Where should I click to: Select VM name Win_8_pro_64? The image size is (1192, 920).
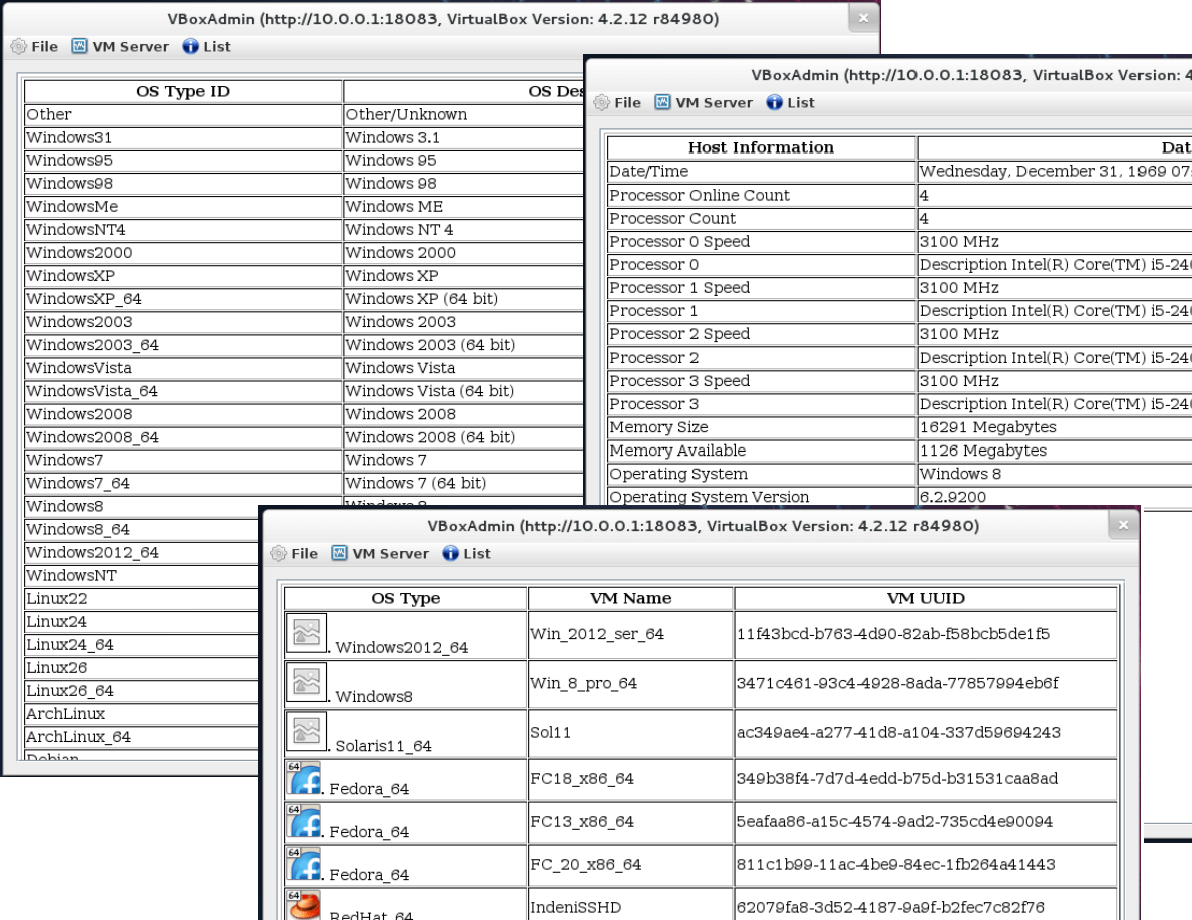tap(583, 684)
